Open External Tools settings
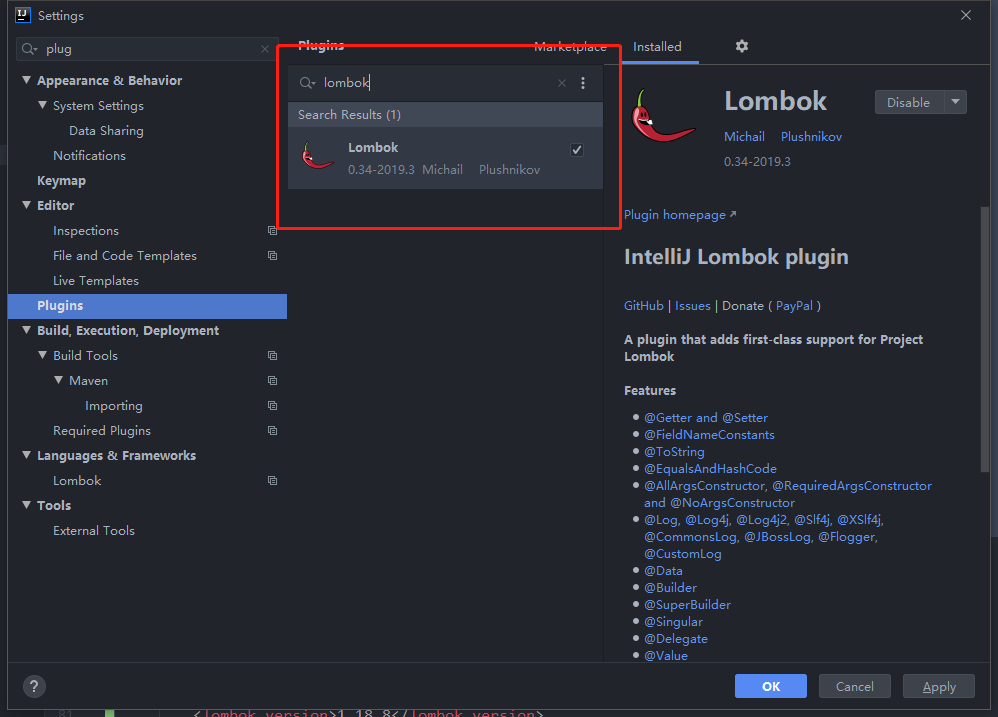 click(x=94, y=530)
